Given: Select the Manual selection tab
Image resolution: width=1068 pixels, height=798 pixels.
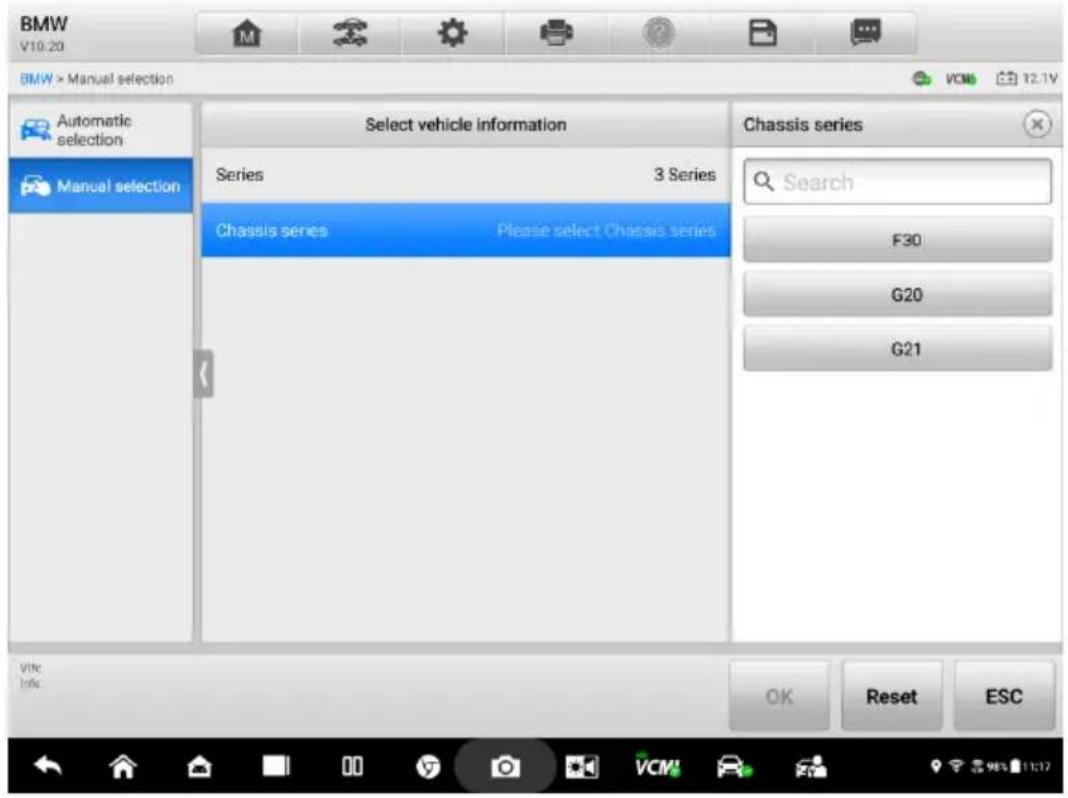Looking at the screenshot, I should click(101, 185).
